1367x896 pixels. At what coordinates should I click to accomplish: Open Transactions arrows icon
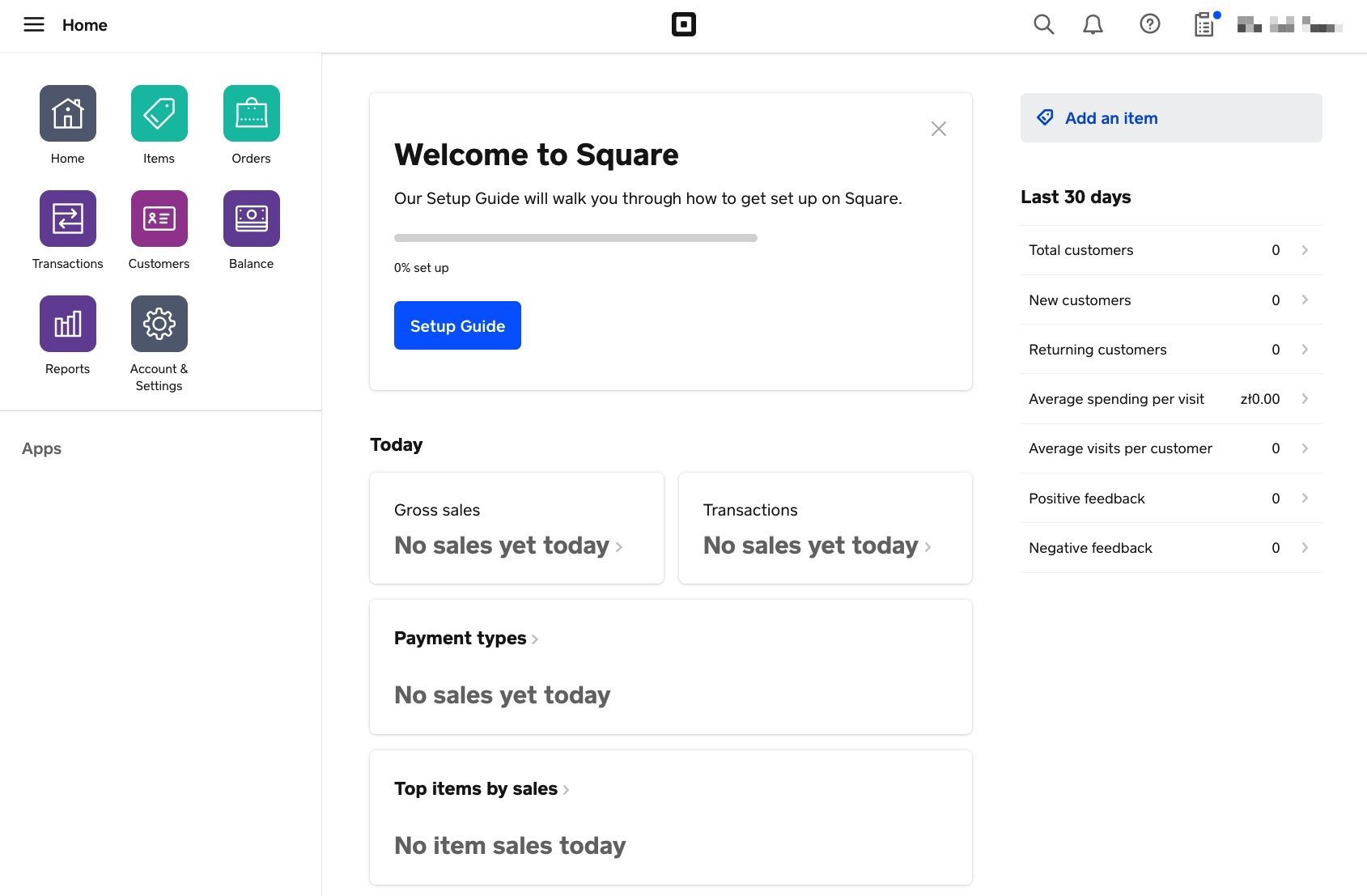[68, 219]
